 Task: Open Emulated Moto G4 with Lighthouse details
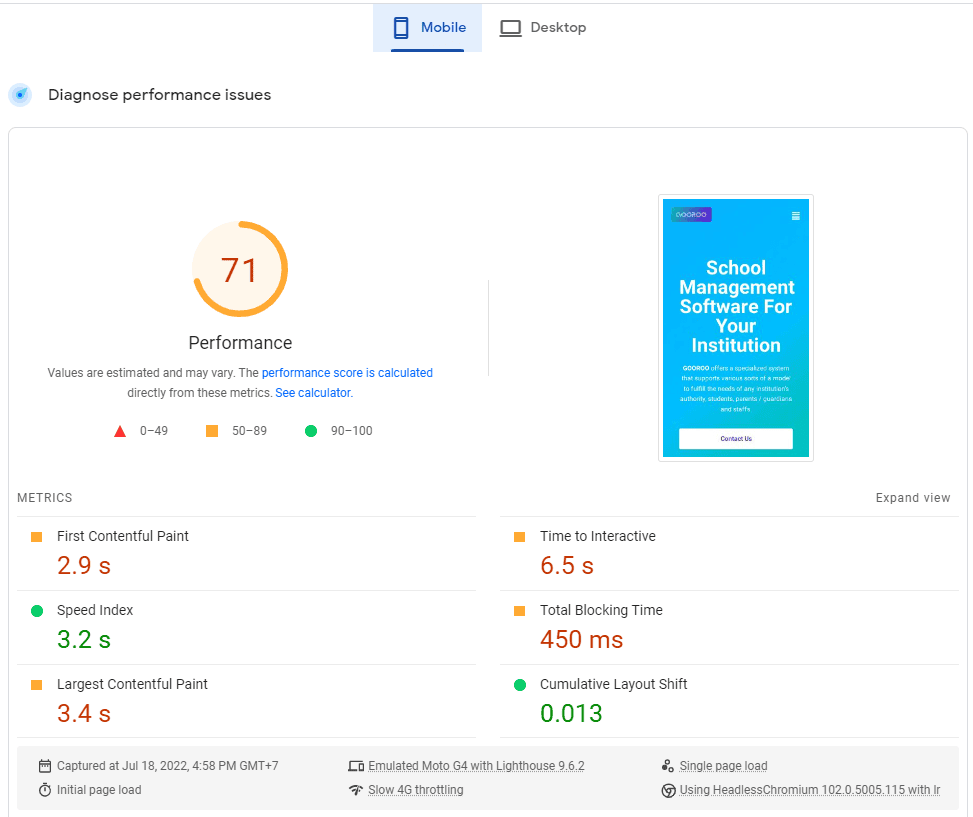476,766
